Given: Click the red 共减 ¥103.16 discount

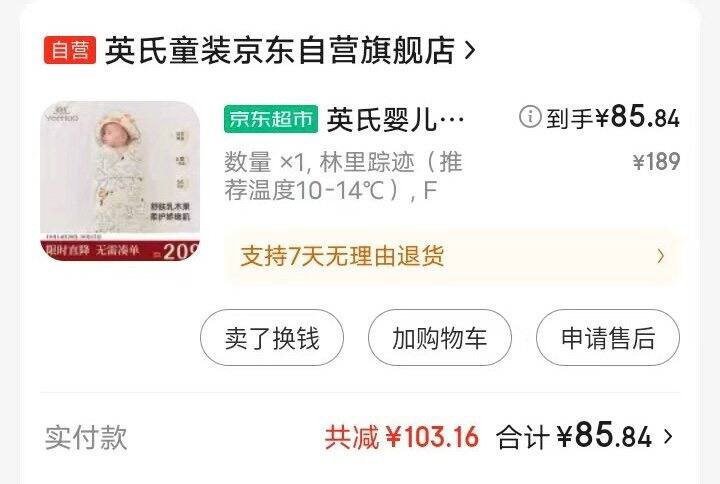Looking at the screenshot, I should pyautogui.click(x=402, y=437).
